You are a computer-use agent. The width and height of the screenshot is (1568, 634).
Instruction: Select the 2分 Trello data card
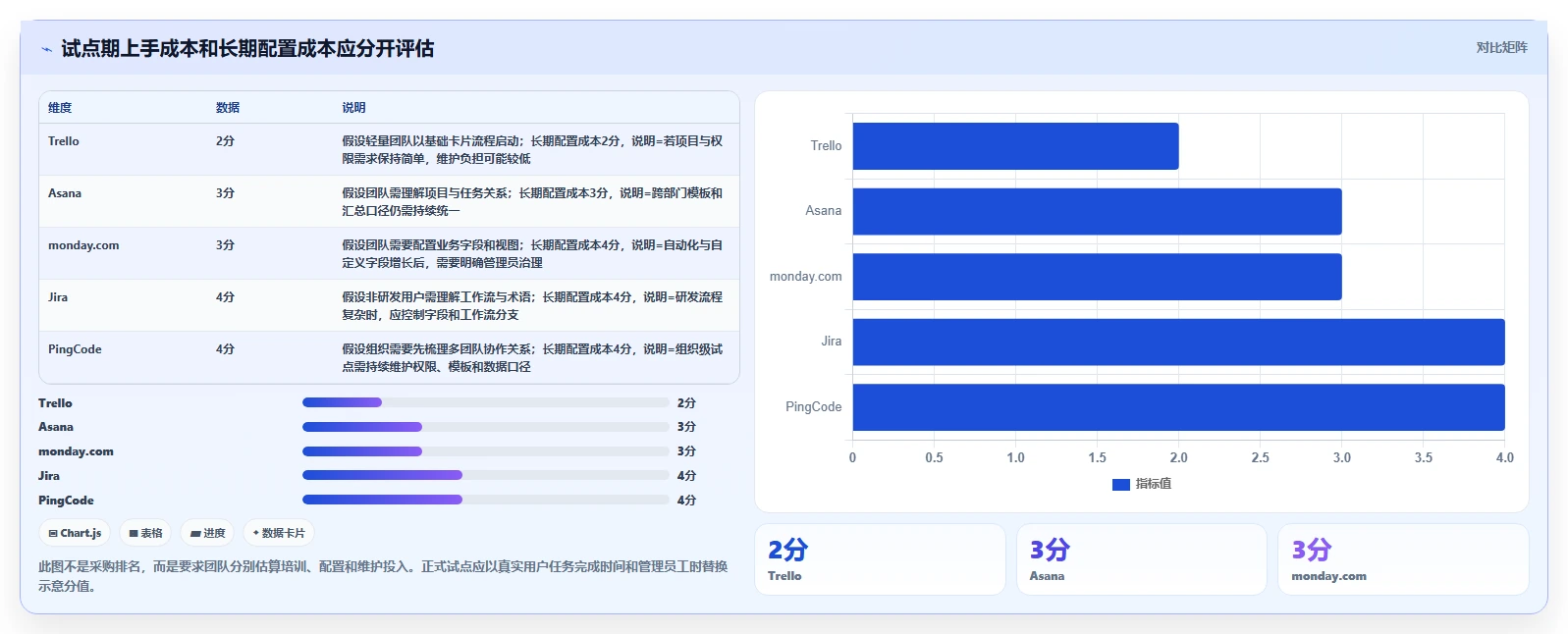pos(880,559)
